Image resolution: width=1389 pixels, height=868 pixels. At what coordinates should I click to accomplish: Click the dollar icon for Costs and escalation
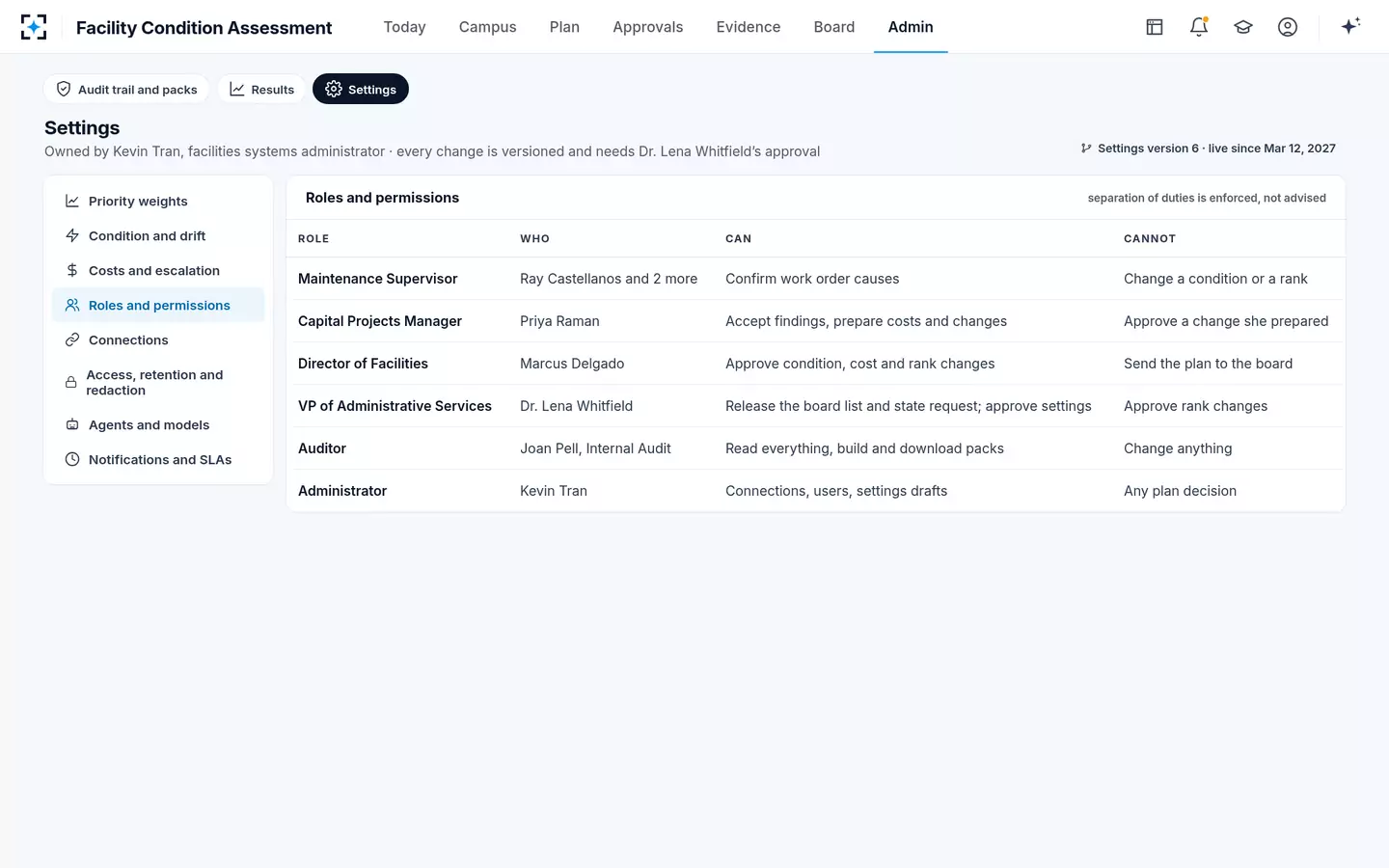[x=72, y=270]
